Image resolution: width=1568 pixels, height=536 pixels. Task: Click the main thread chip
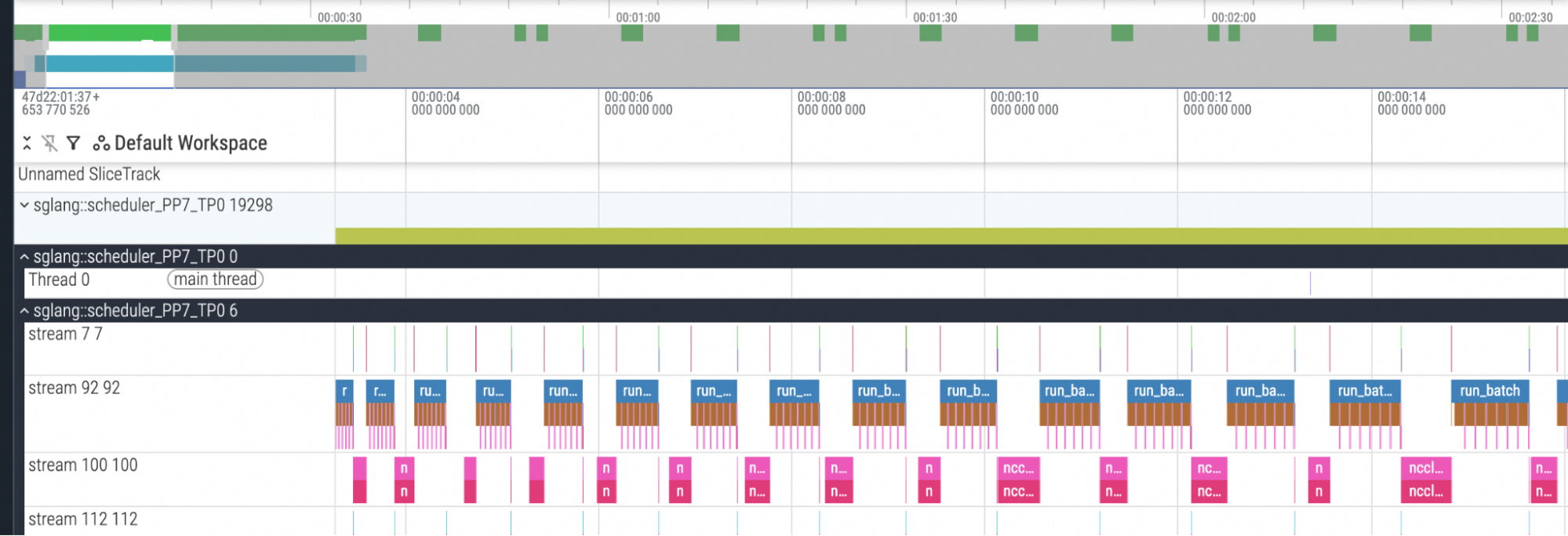pos(215,279)
